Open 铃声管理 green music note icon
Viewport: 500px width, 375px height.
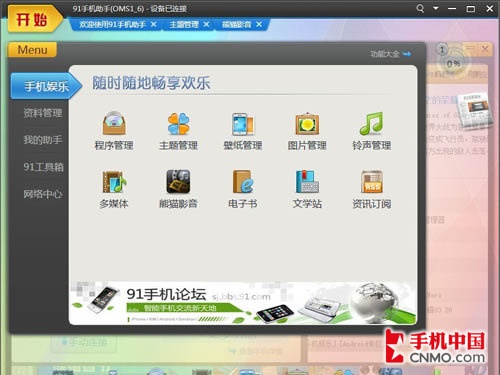372,124
